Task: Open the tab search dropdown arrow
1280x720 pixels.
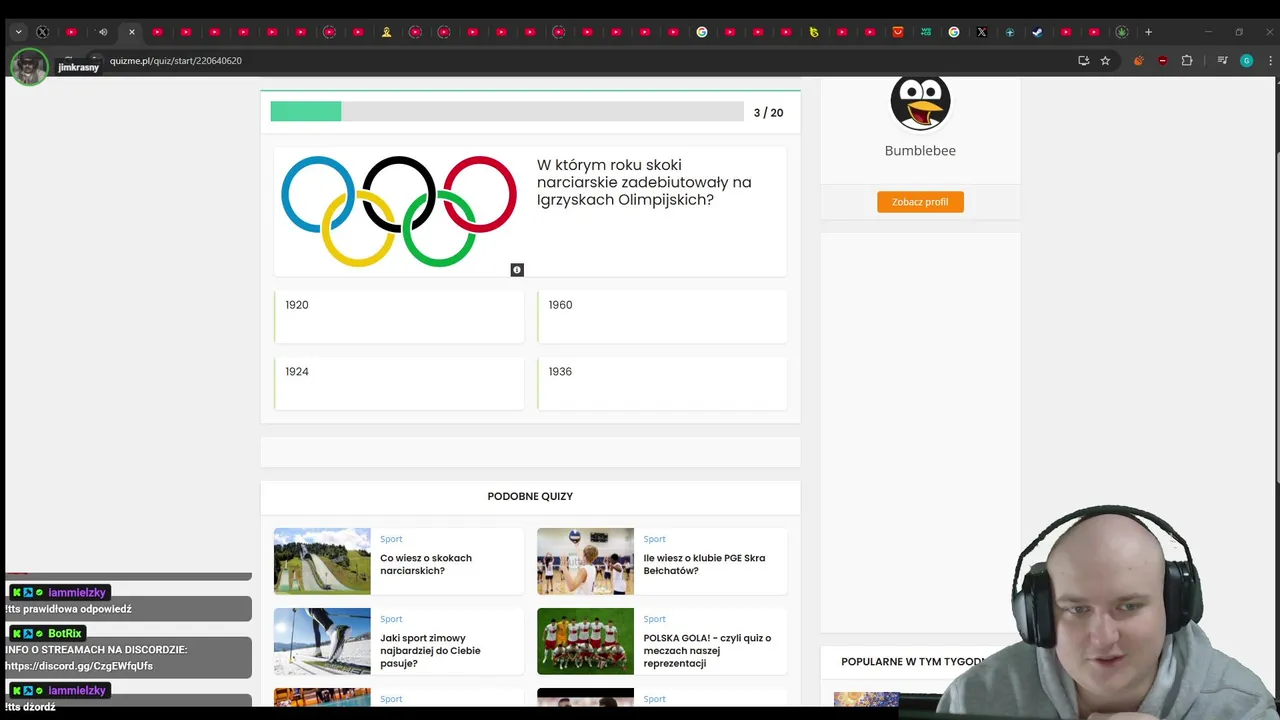Action: tap(18, 32)
